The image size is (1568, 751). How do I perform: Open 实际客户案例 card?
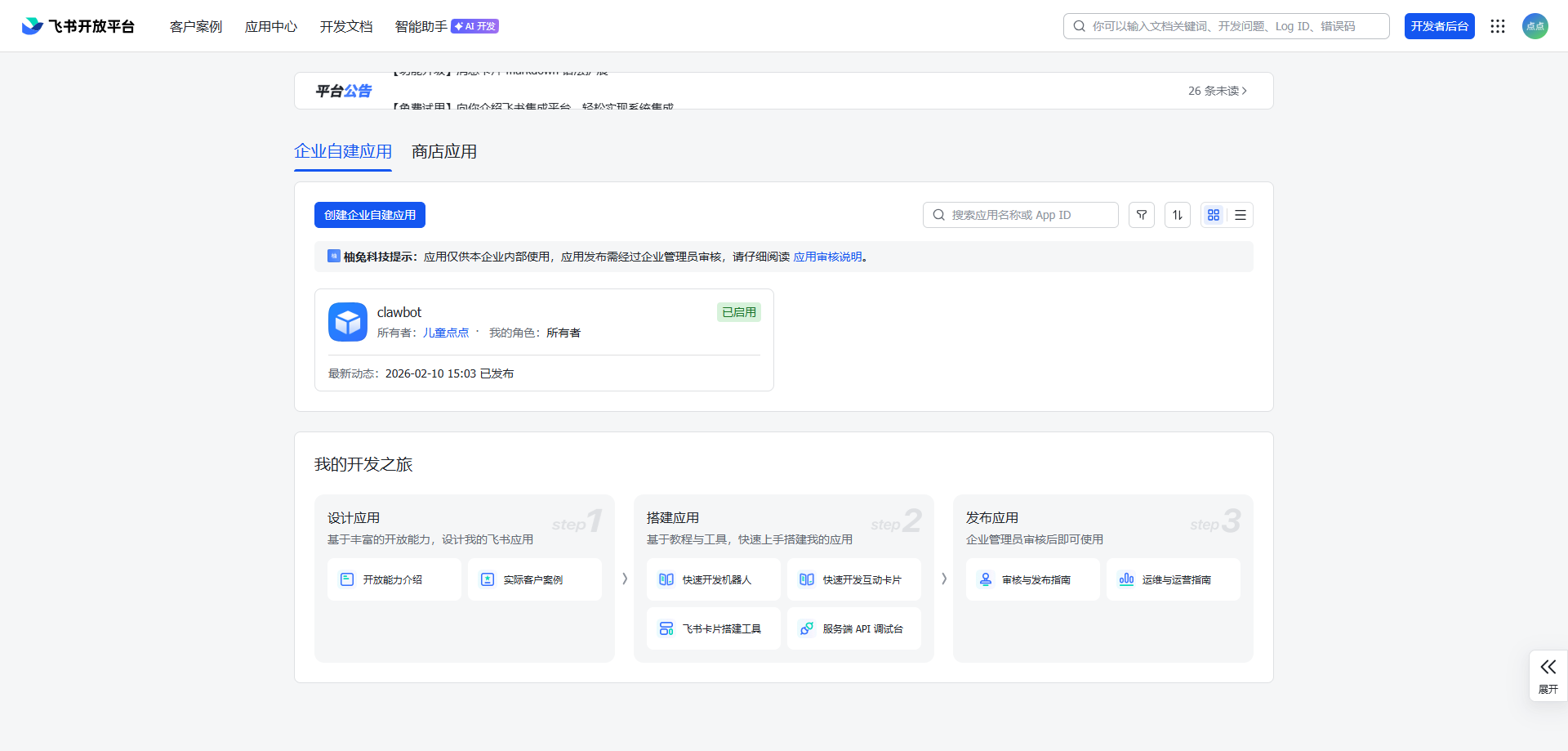(x=535, y=579)
